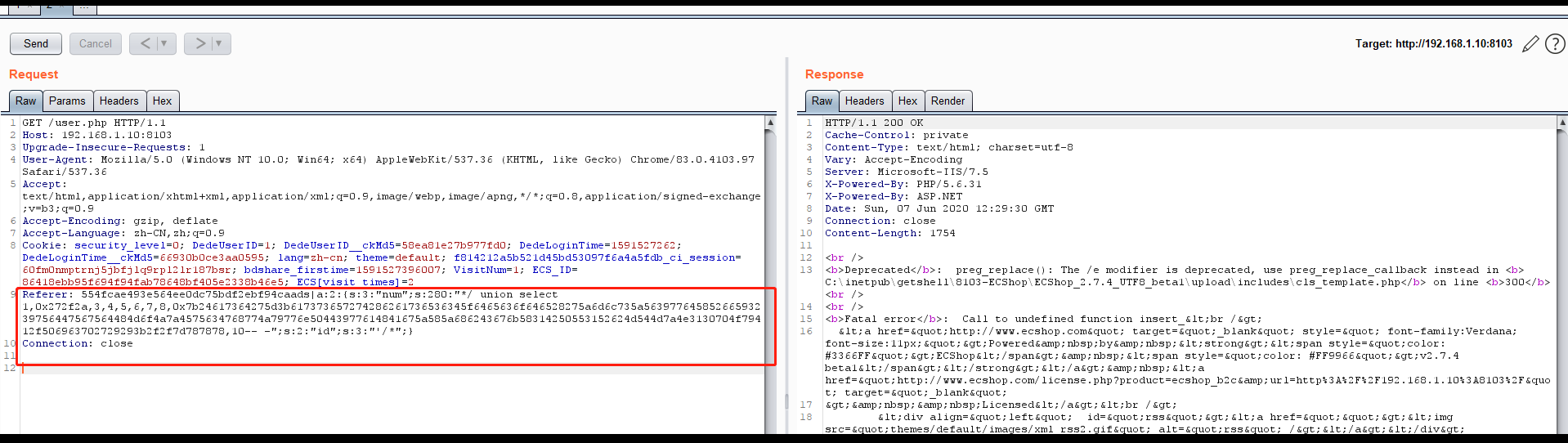Click the 'User-Agent:' header name
Screen dimensions: 1568x443
pos(57,159)
